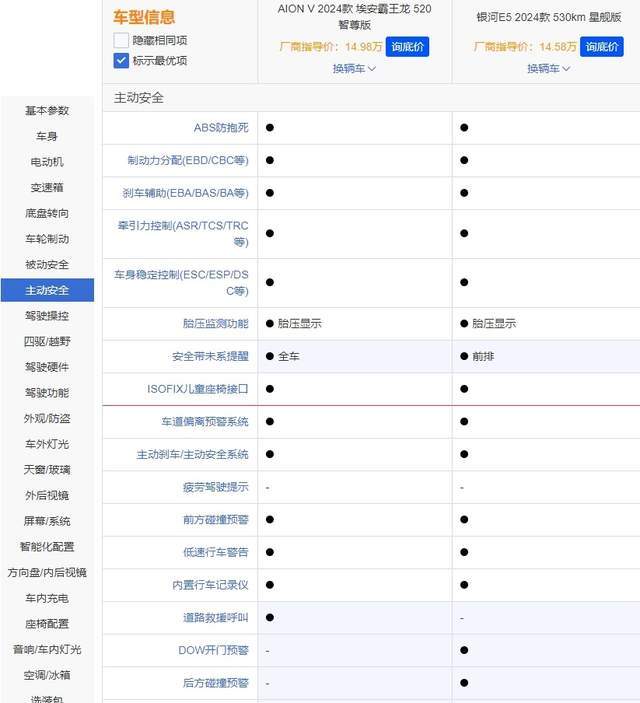This screenshot has height=703, width=640.
Task: Click AION V price 14.98万
Action: tap(364, 47)
